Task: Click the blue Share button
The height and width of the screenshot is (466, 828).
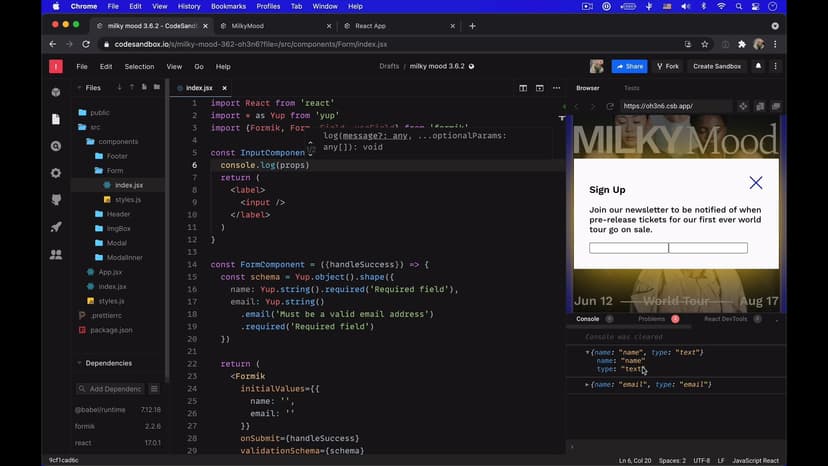Action: pos(629,67)
